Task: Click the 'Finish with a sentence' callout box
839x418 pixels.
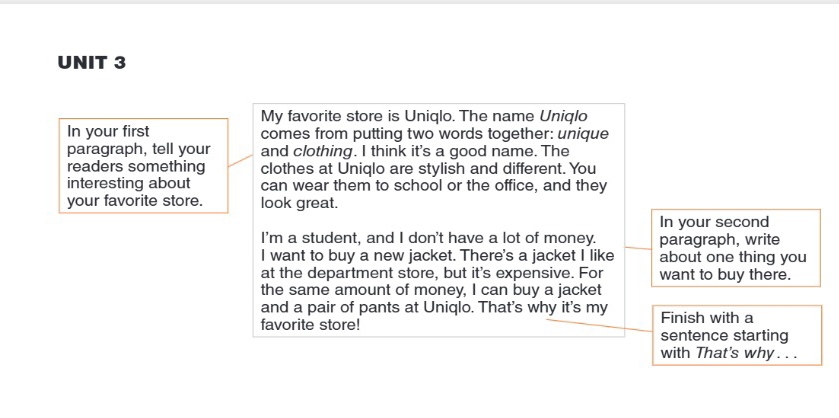Action: pos(730,336)
